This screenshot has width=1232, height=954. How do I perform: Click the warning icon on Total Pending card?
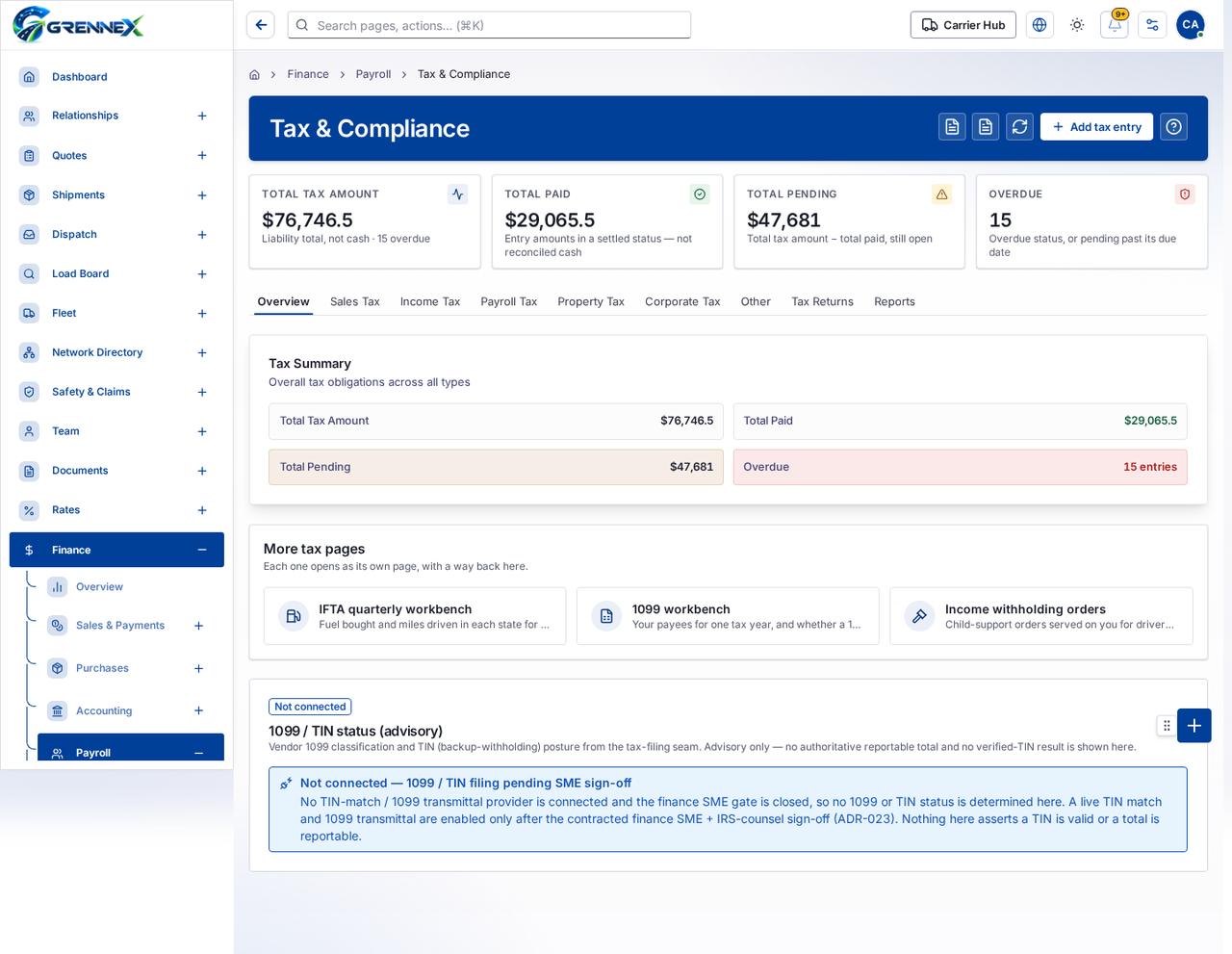942,194
